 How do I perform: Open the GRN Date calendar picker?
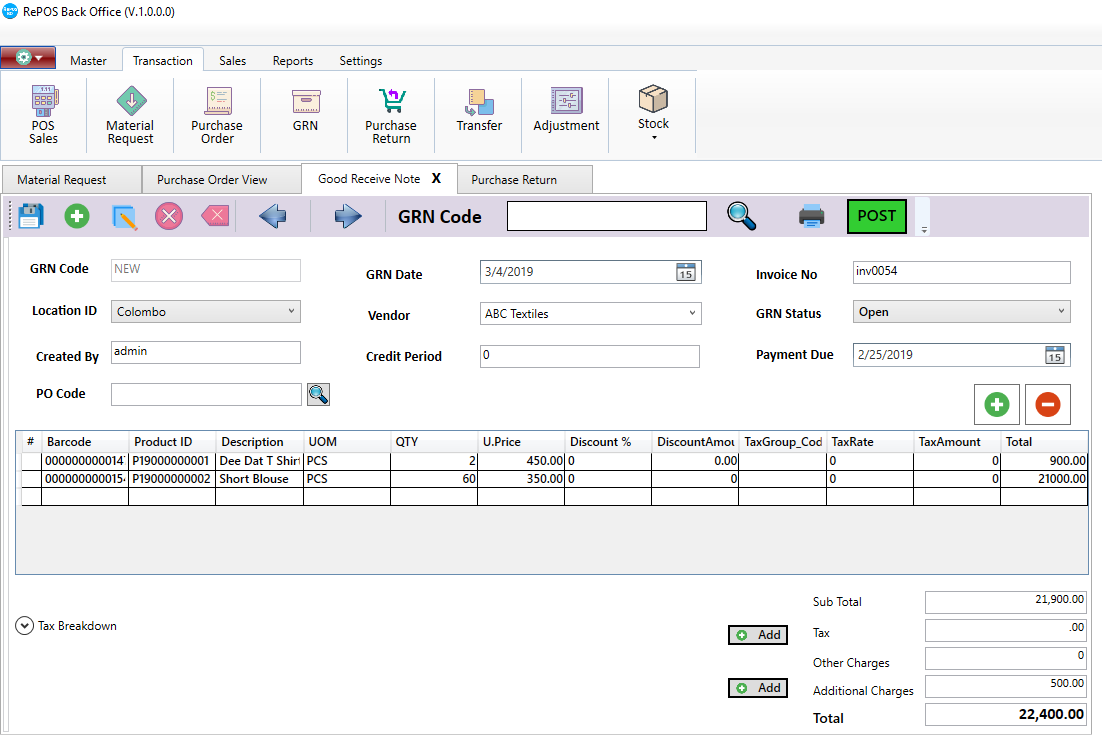coord(686,272)
